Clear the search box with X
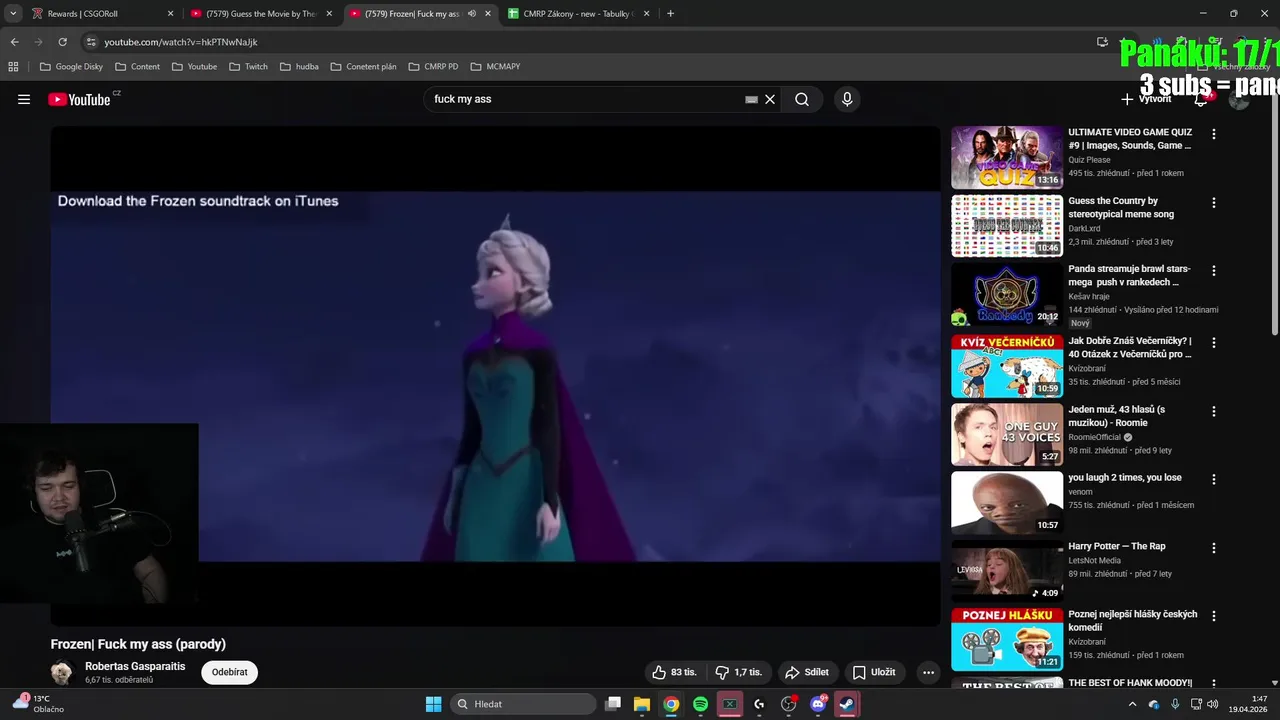Viewport: 1280px width, 720px height. (x=770, y=99)
